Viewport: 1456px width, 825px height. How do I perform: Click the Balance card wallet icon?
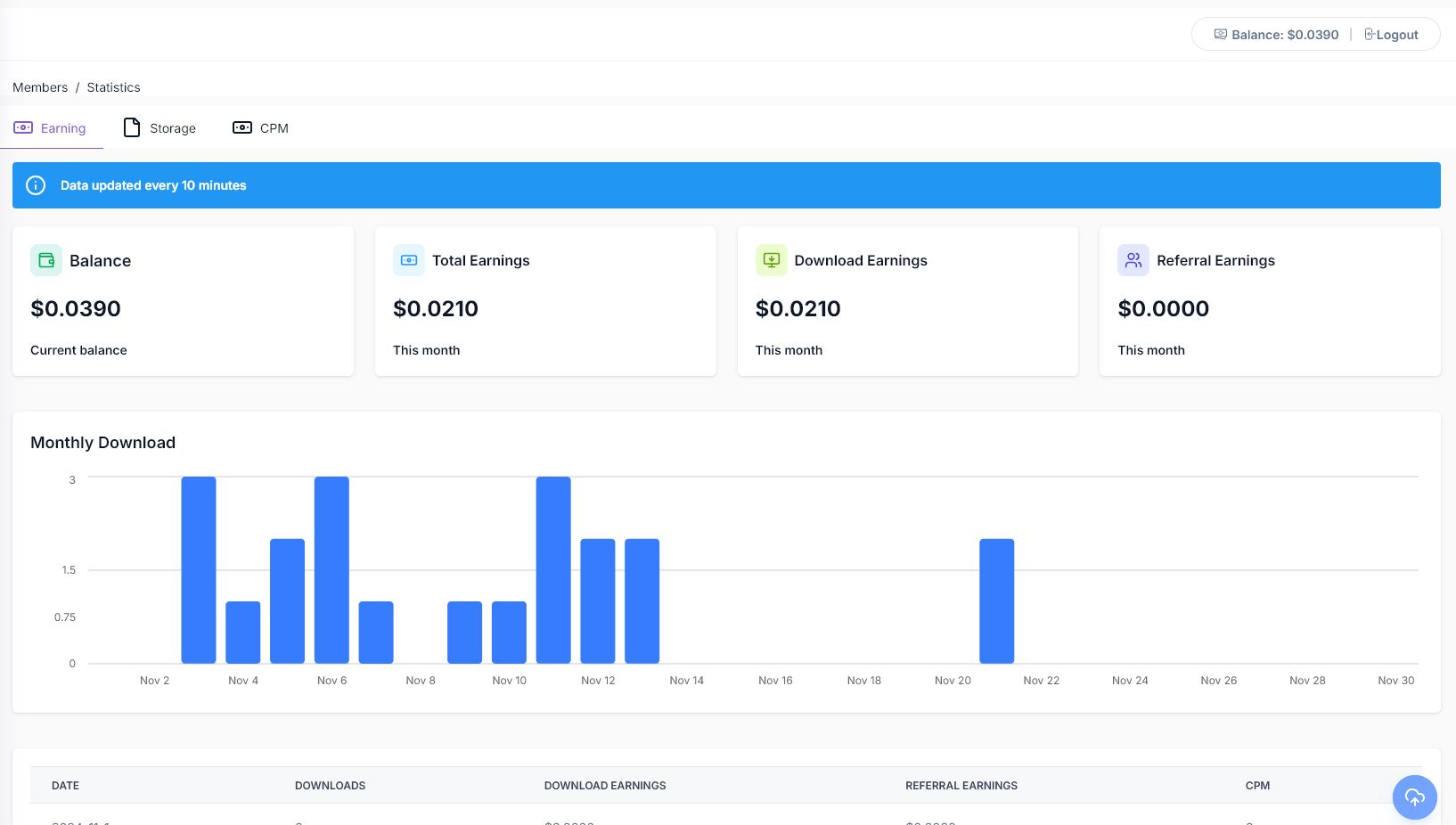pyautogui.click(x=46, y=260)
